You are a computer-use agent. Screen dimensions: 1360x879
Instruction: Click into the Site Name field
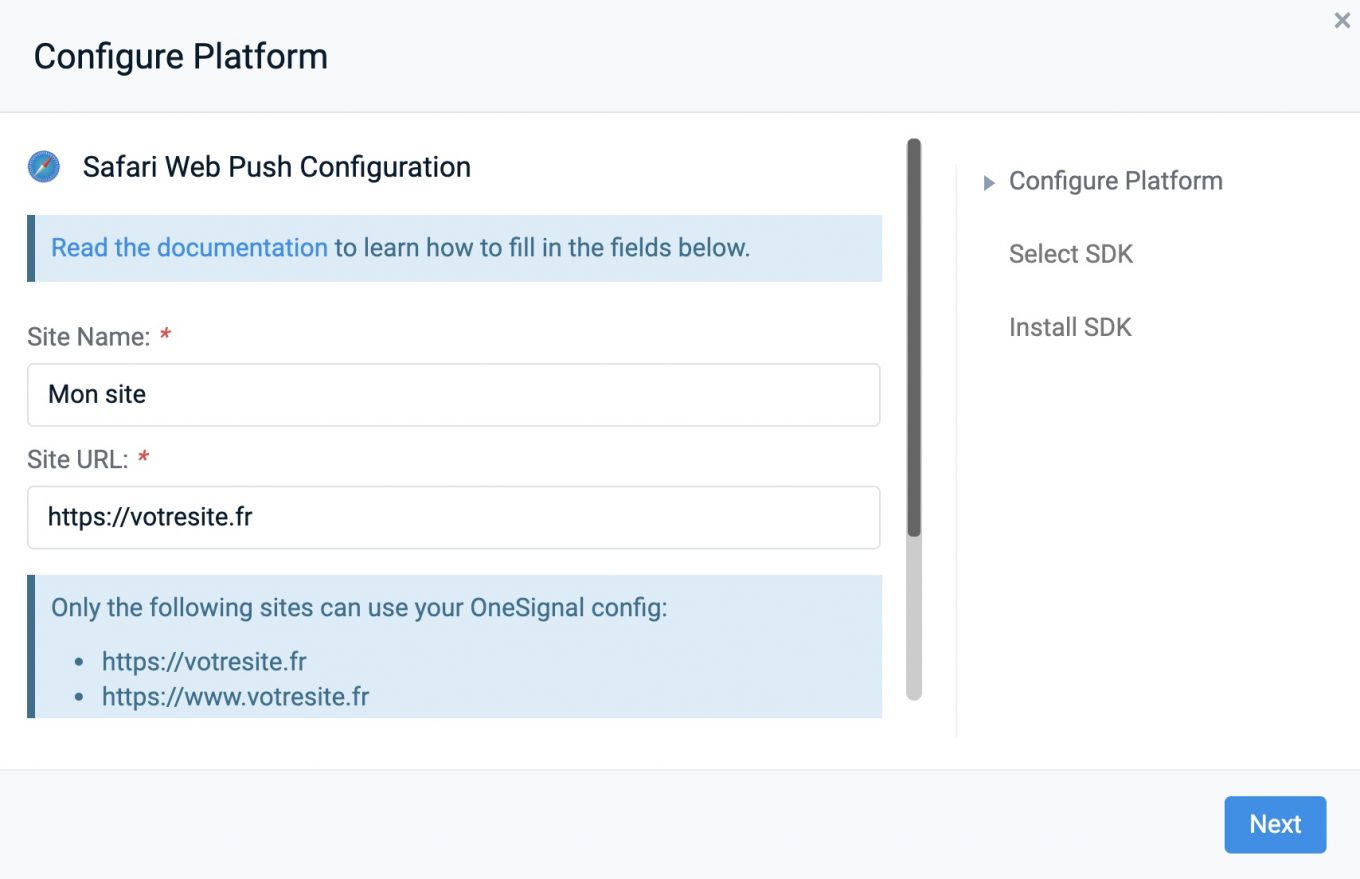click(x=453, y=395)
